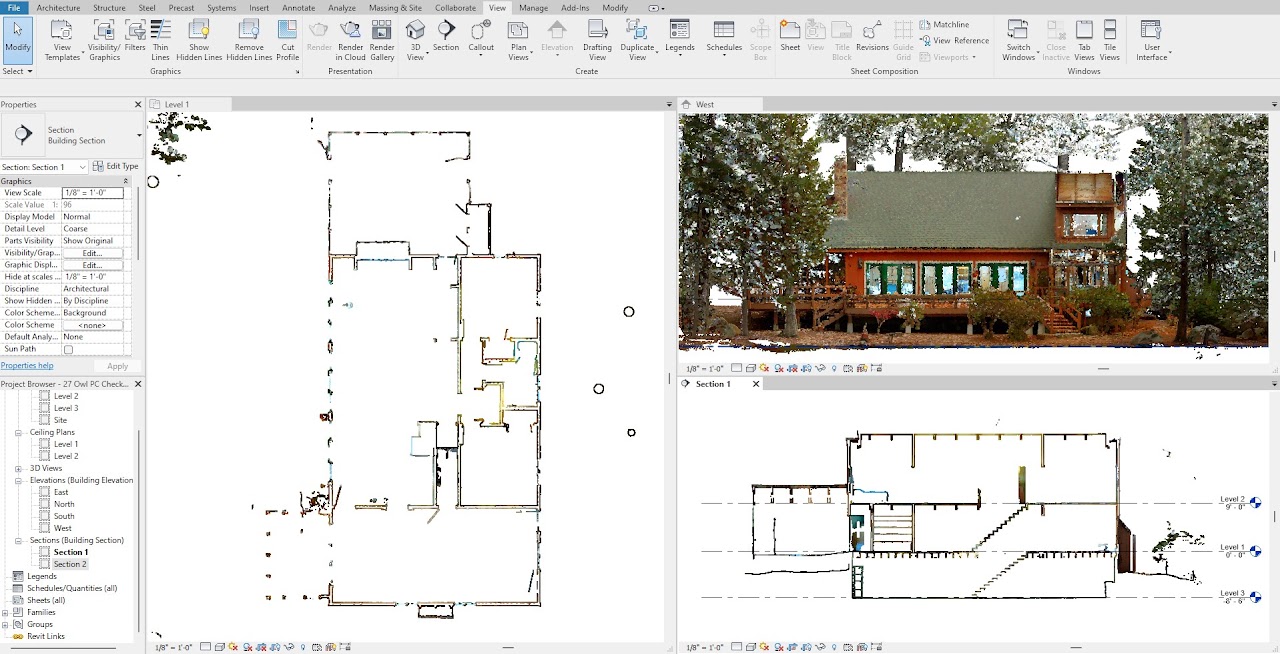Open the Annotate ribbon tab

click(x=298, y=8)
